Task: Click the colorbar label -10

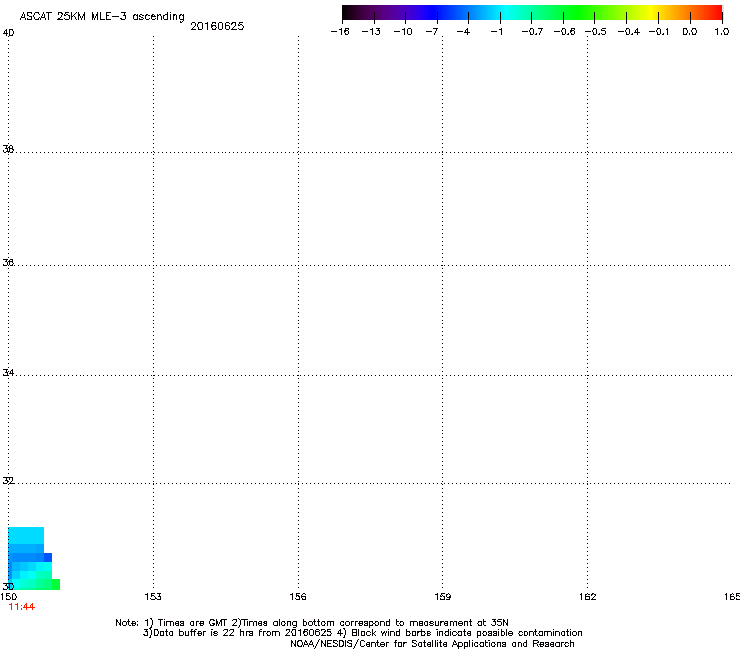Action: 403,32
